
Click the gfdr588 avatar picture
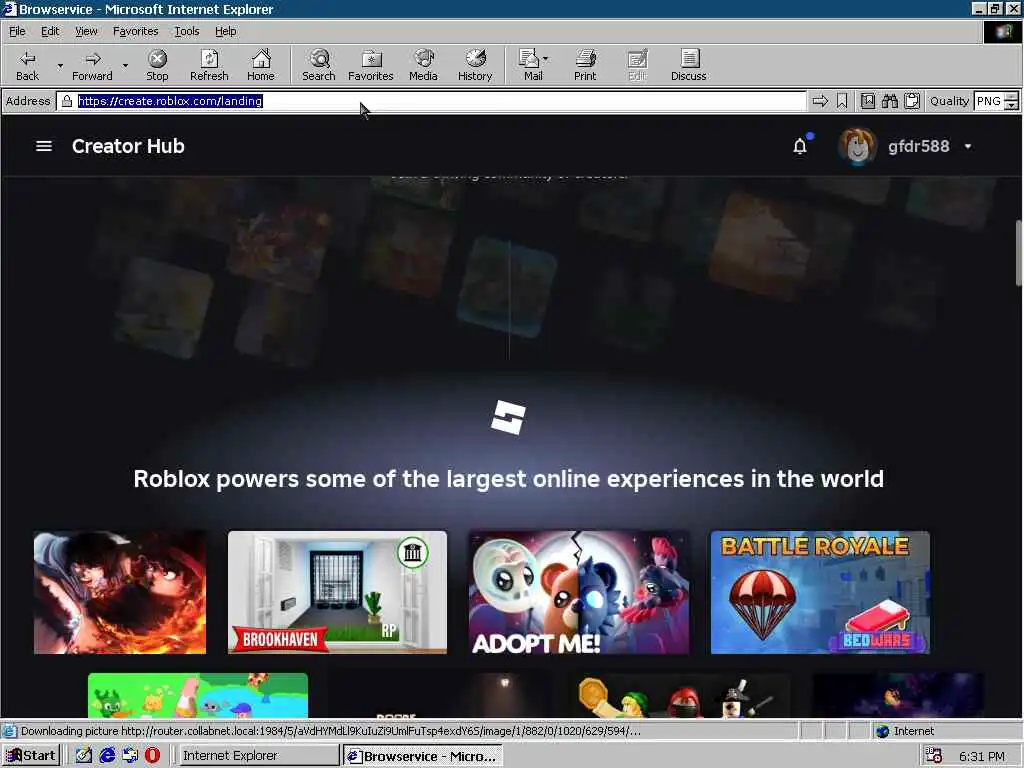click(857, 146)
